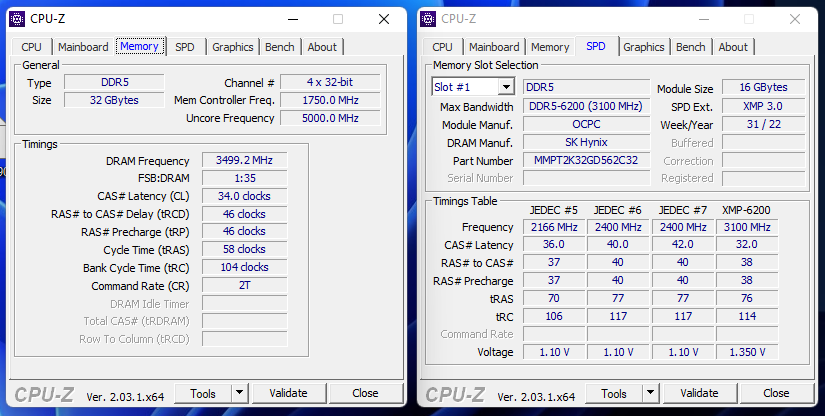Click the 106 tRC cell under JEDEC #5
The image size is (825, 416).
click(554, 316)
